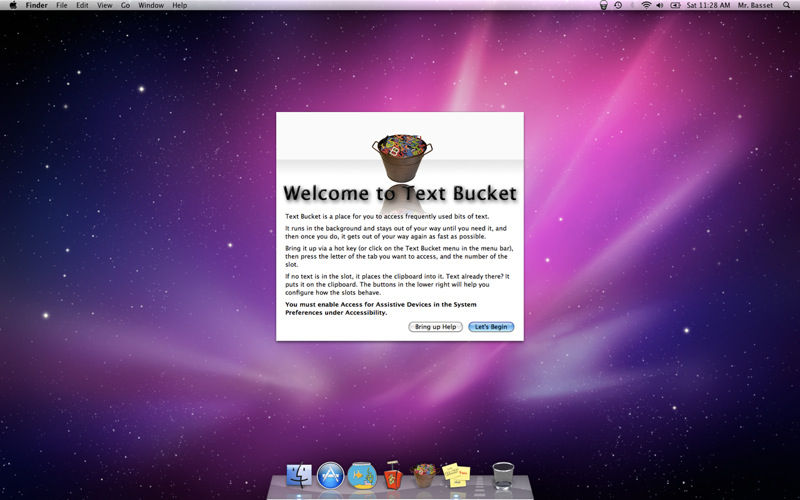Click the battery status icon
The height and width of the screenshot is (500, 800).
click(x=675, y=5)
